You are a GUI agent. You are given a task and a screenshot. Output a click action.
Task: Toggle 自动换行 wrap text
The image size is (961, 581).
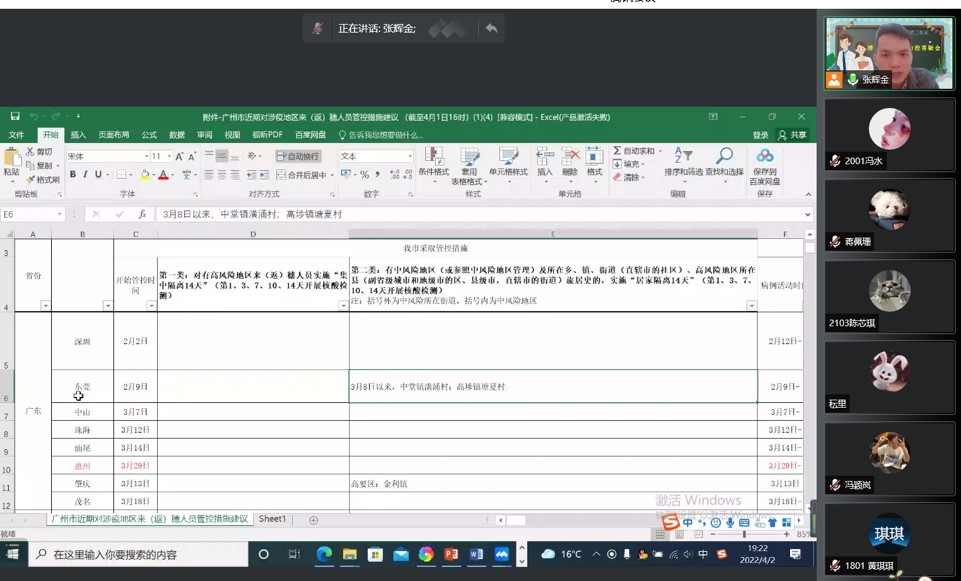coord(298,157)
